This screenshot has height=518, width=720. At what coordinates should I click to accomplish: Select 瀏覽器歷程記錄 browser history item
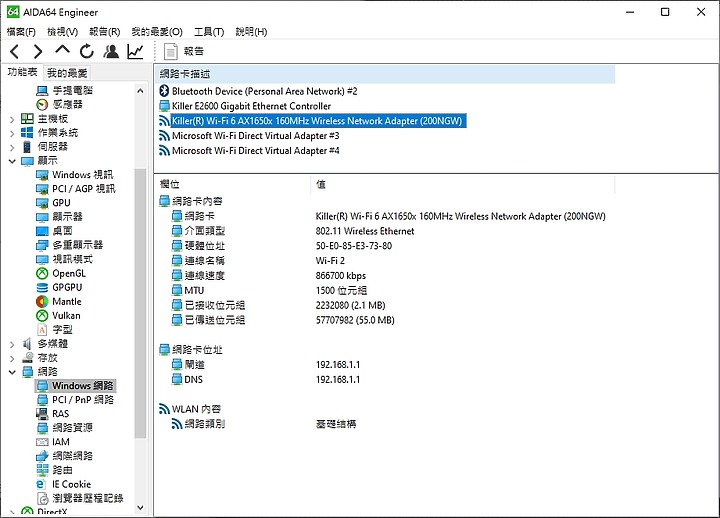(x=88, y=498)
